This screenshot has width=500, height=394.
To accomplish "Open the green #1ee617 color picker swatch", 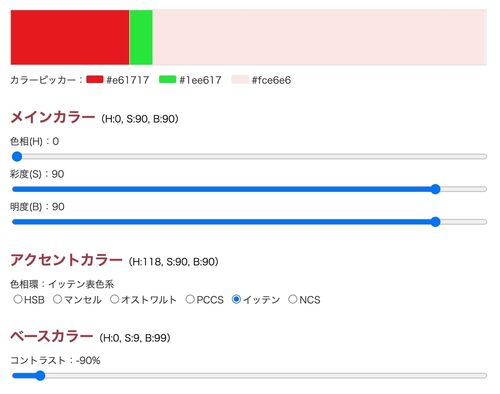I will [167, 79].
